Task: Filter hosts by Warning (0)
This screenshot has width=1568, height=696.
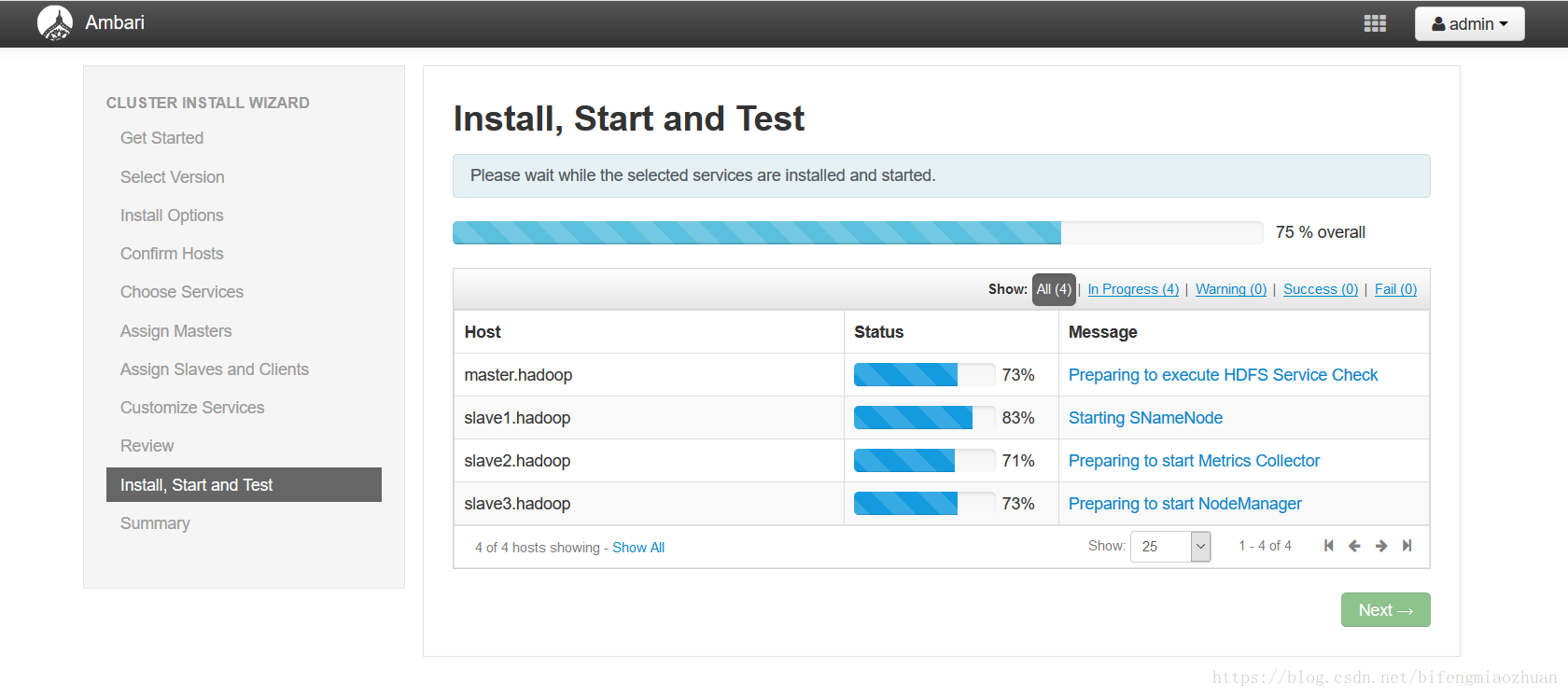Action: pos(1231,289)
